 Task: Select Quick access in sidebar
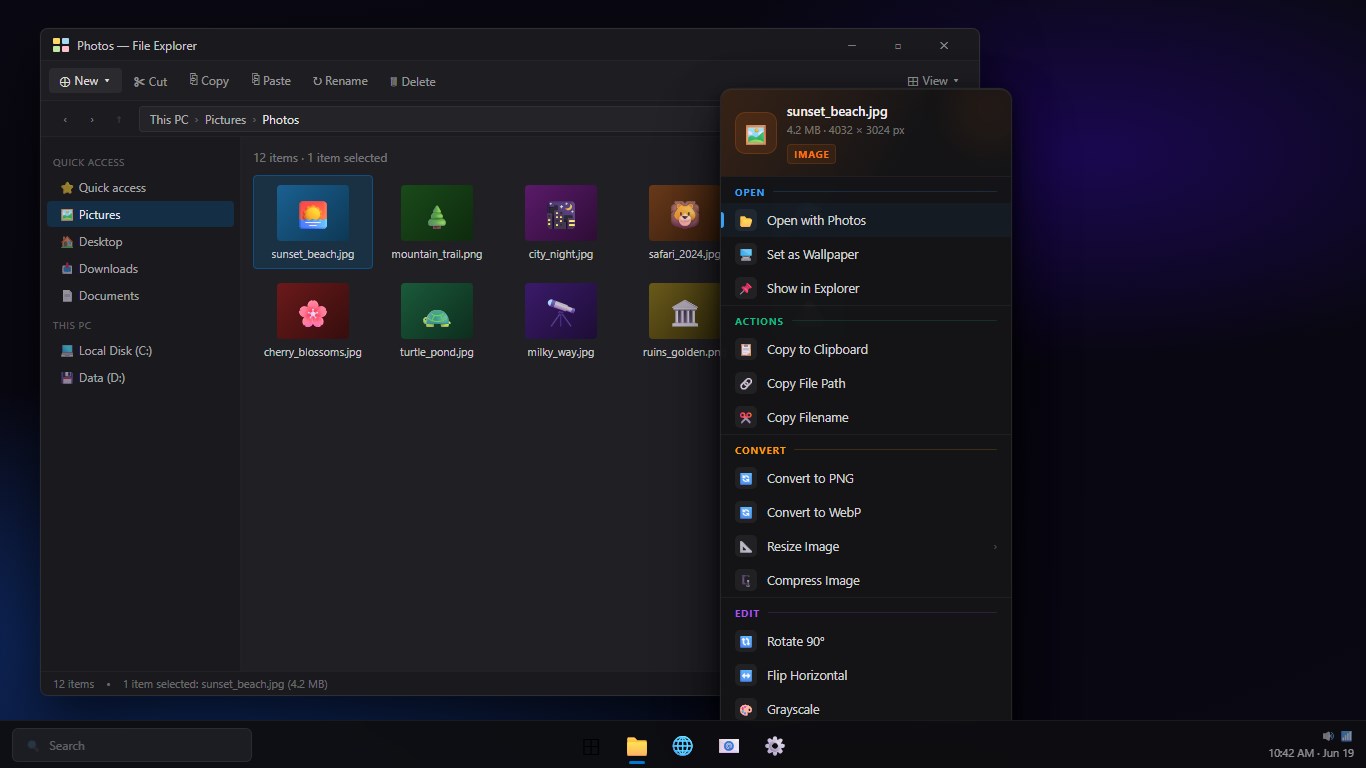[x=140, y=188]
